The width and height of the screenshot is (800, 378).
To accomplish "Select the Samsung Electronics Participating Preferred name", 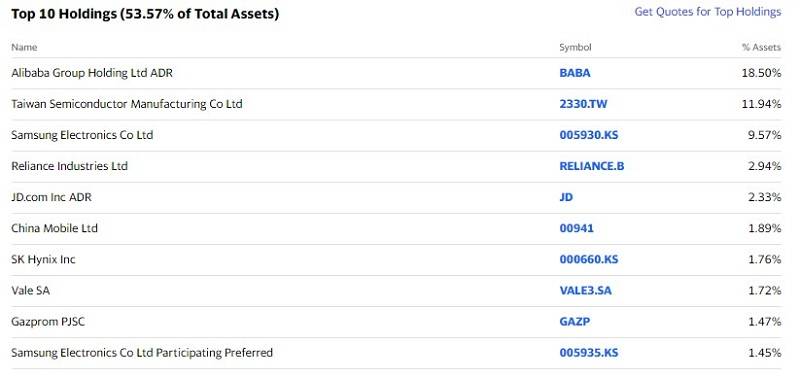I will click(142, 352).
